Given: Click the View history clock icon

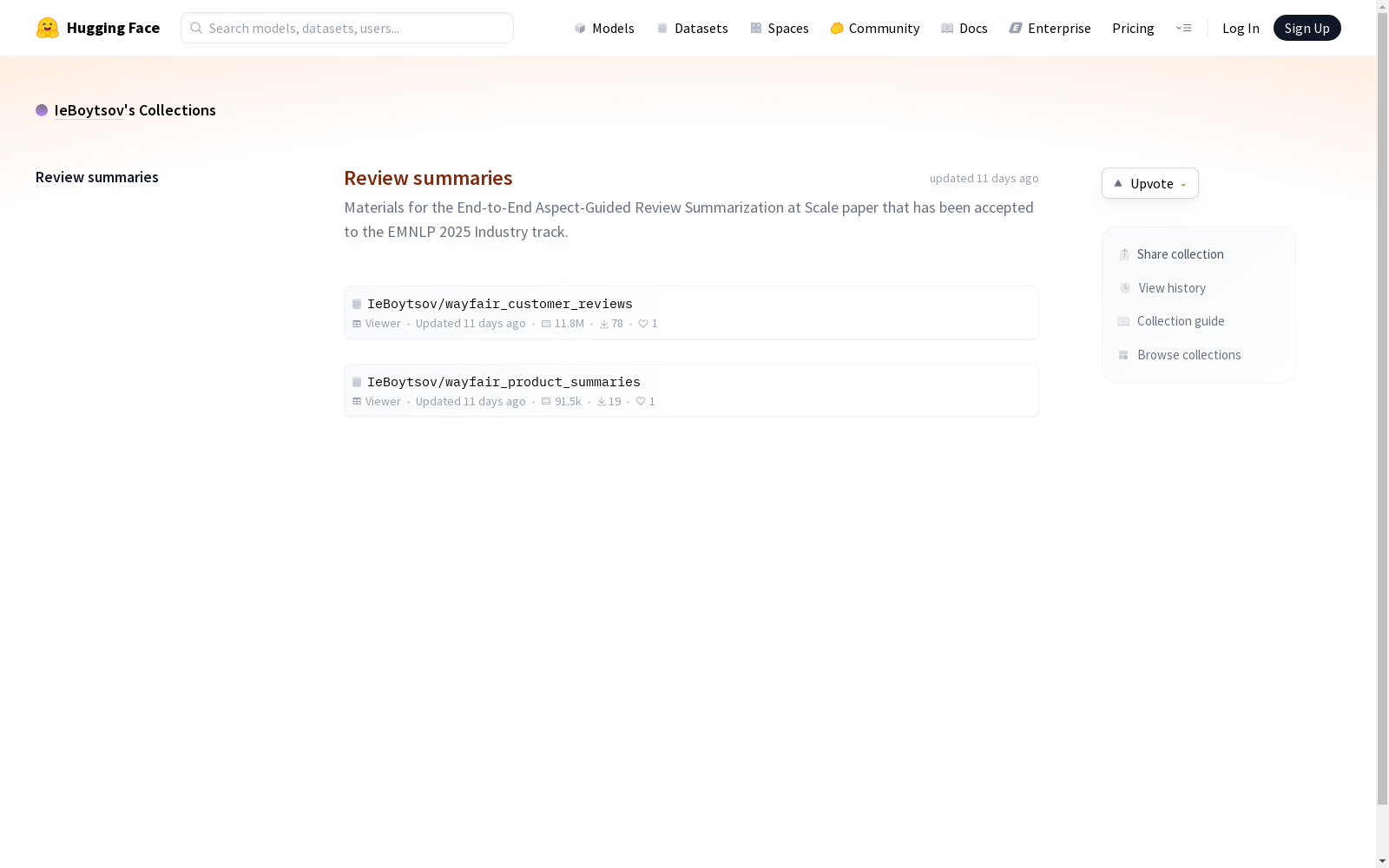Looking at the screenshot, I should click(1125, 288).
